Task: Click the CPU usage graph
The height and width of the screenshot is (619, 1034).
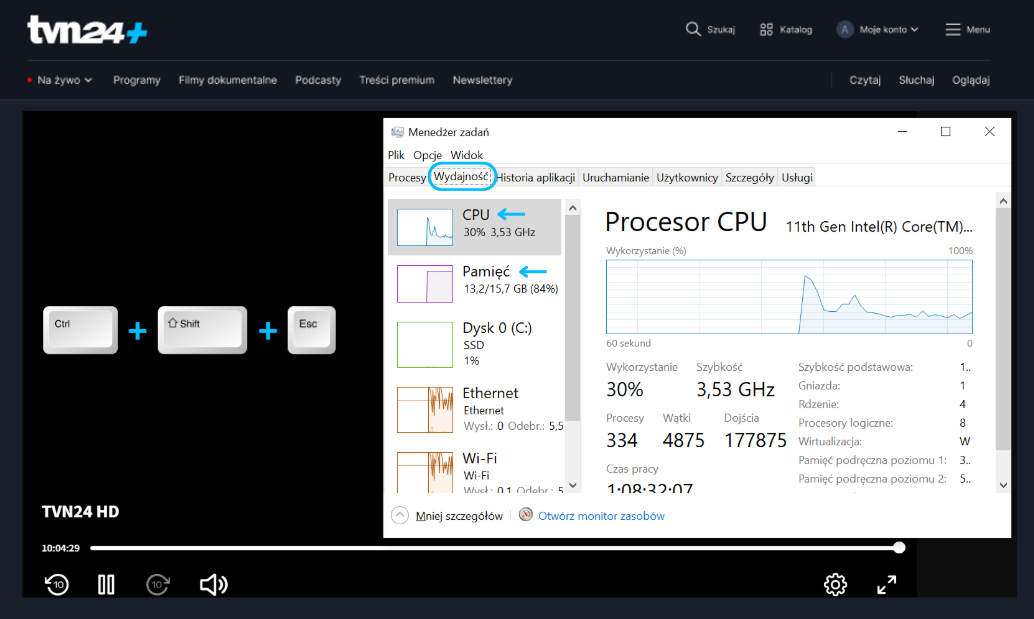Action: click(x=789, y=297)
